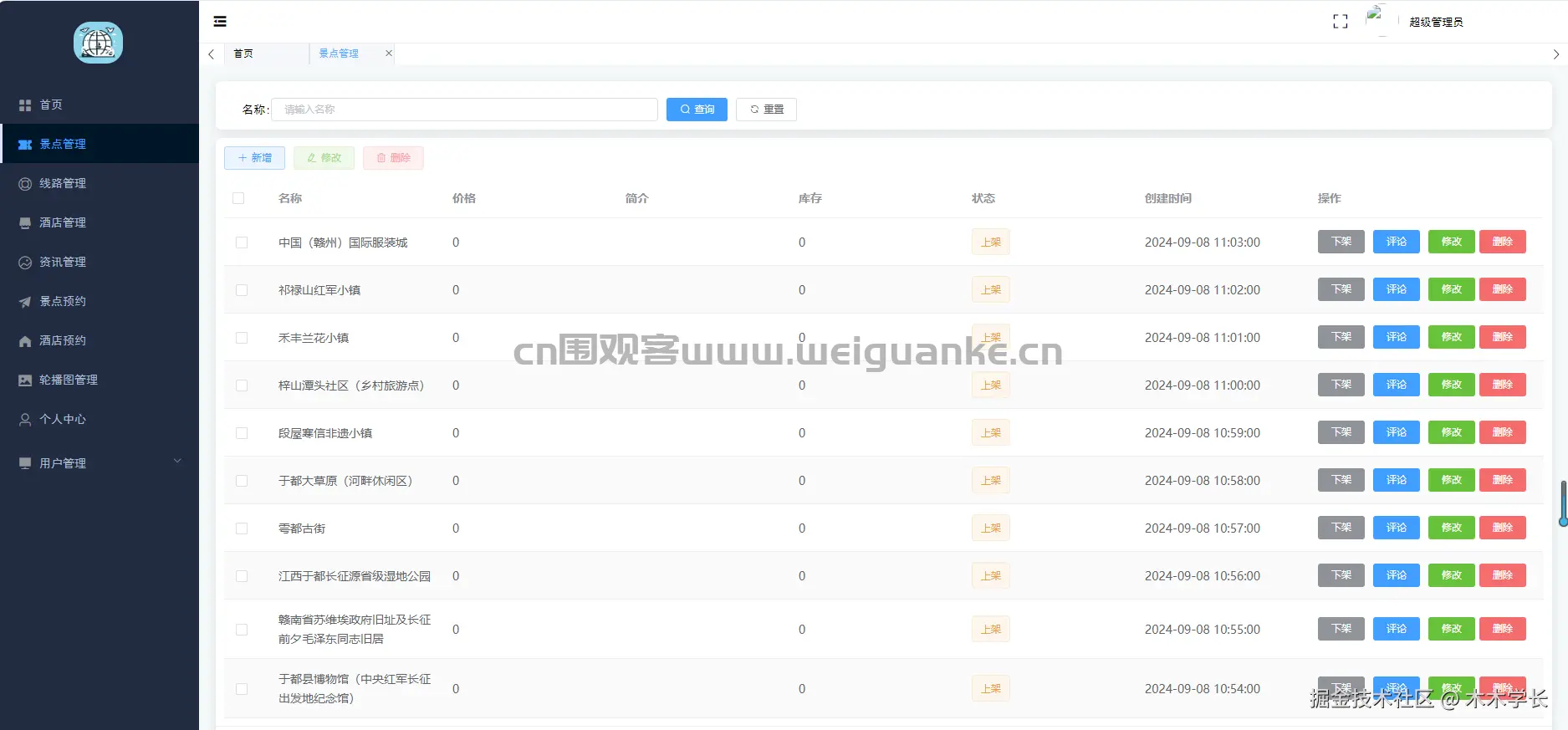Expand the 用户管理 submenu
Image resolution: width=1568 pixels, height=730 pixels.
click(x=100, y=463)
